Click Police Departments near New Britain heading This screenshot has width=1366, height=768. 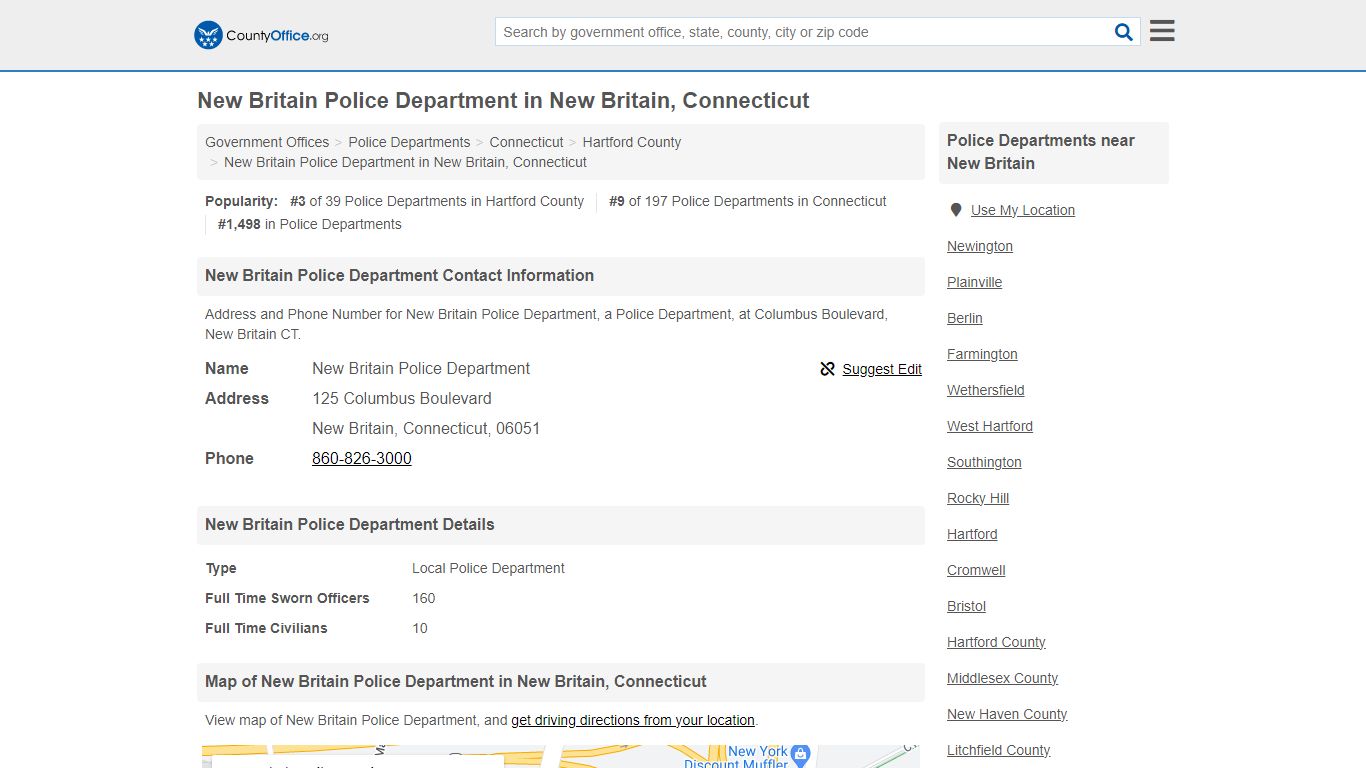click(1041, 152)
